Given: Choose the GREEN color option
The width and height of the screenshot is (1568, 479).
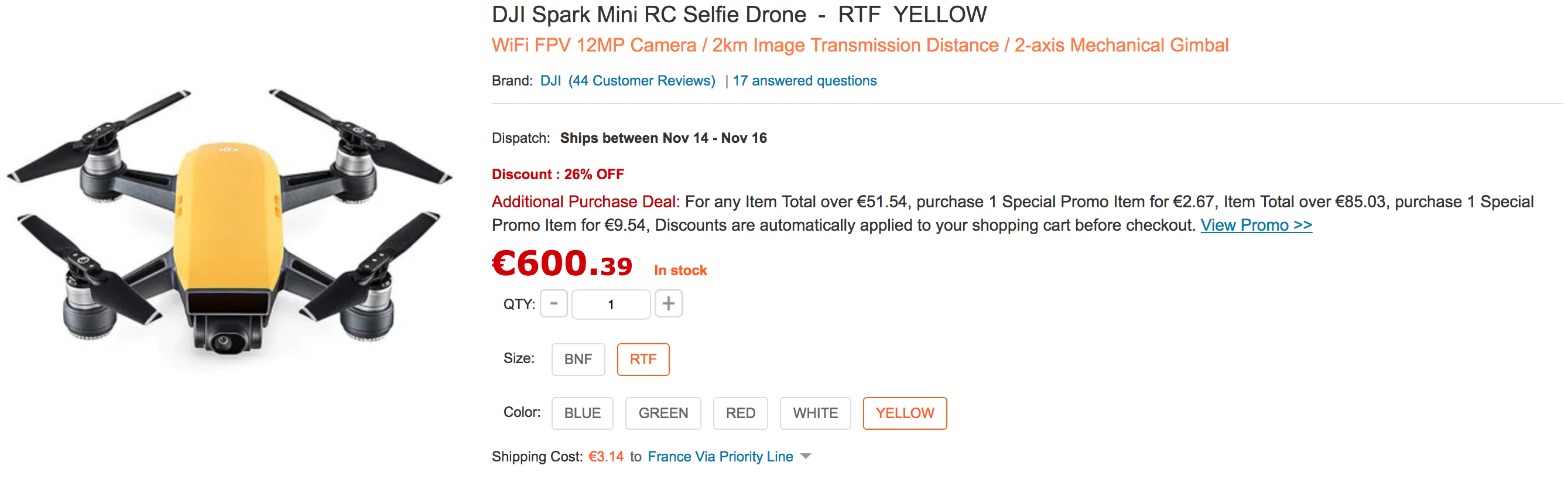Looking at the screenshot, I should pyautogui.click(x=663, y=413).
